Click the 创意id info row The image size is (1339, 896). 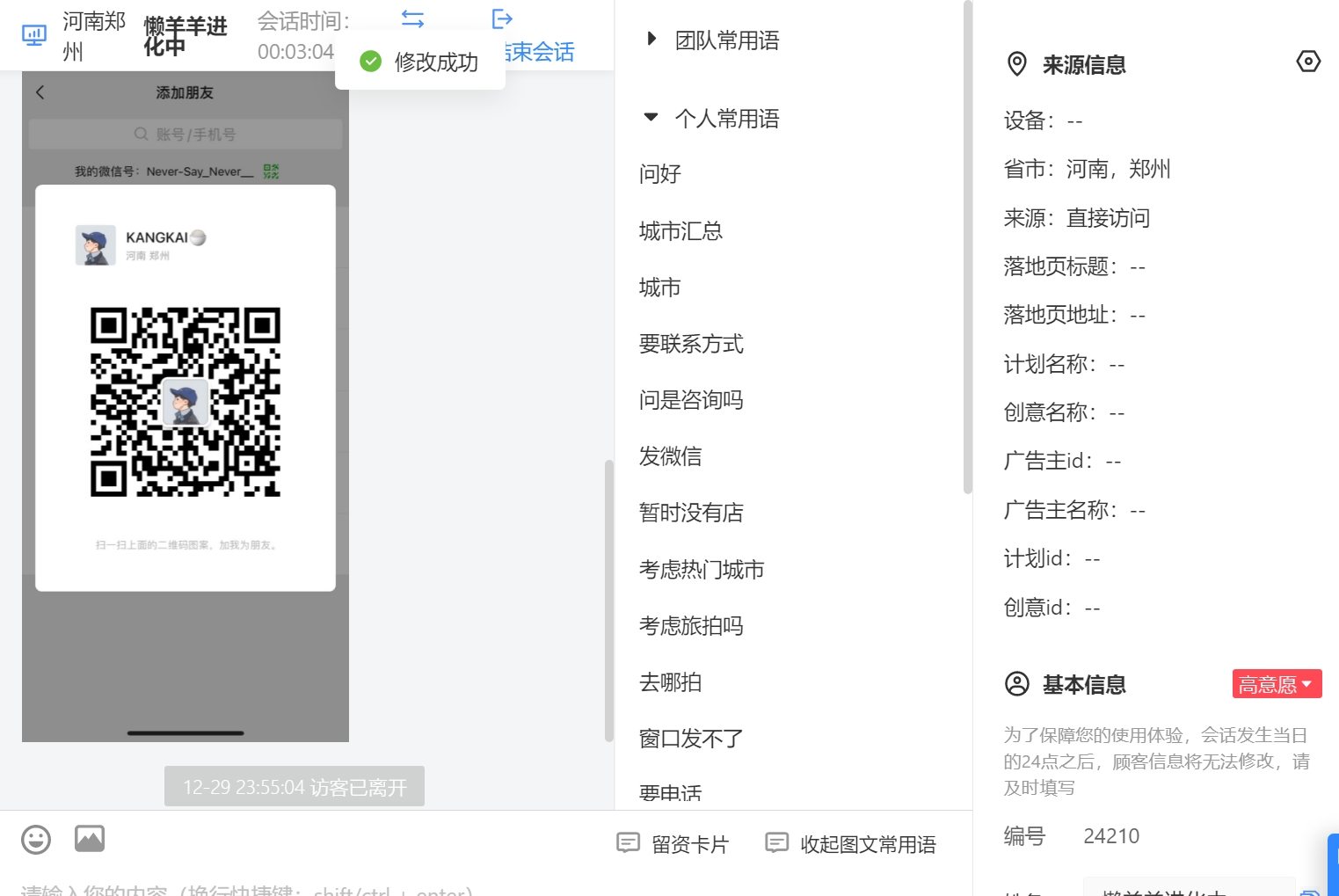[1052, 608]
